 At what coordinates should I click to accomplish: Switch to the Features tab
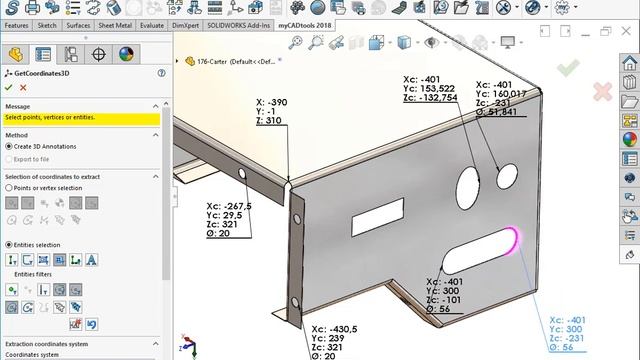tap(17, 25)
